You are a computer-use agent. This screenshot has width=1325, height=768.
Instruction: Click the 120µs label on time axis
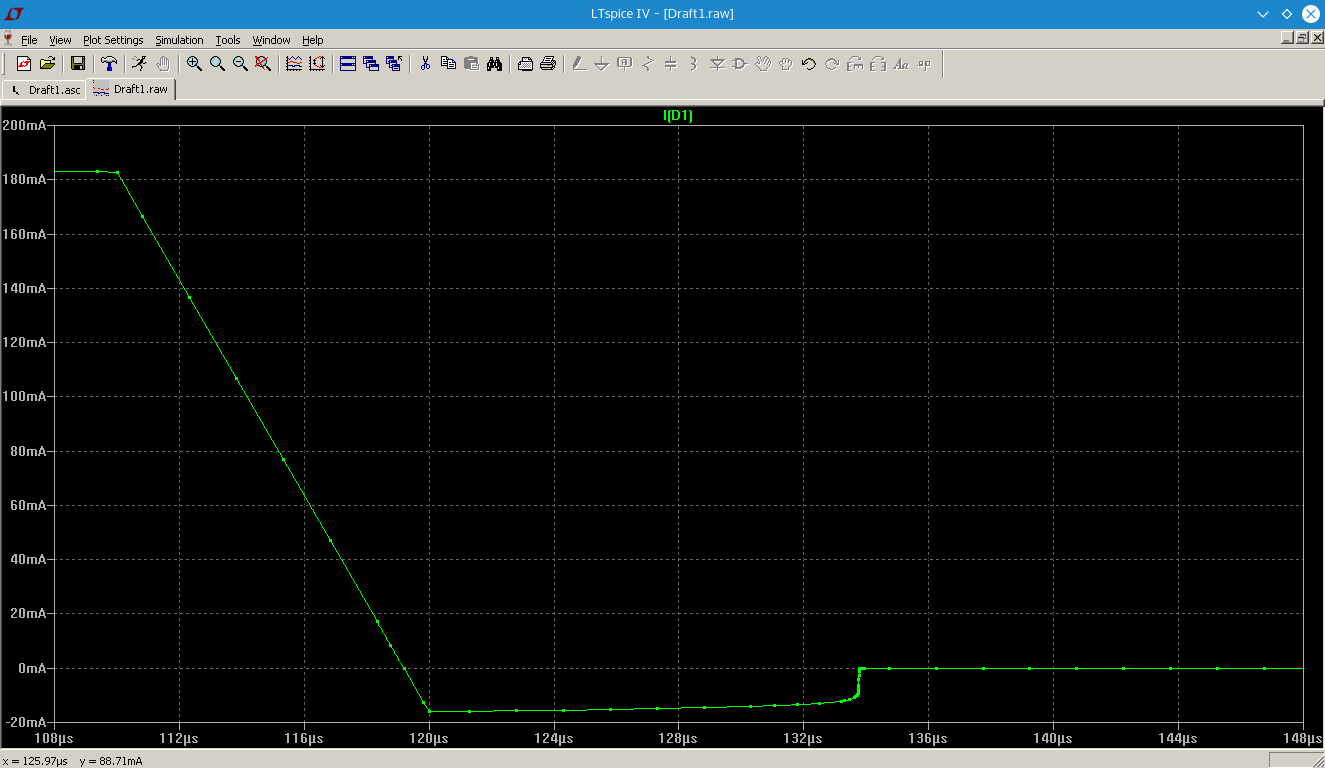click(429, 738)
